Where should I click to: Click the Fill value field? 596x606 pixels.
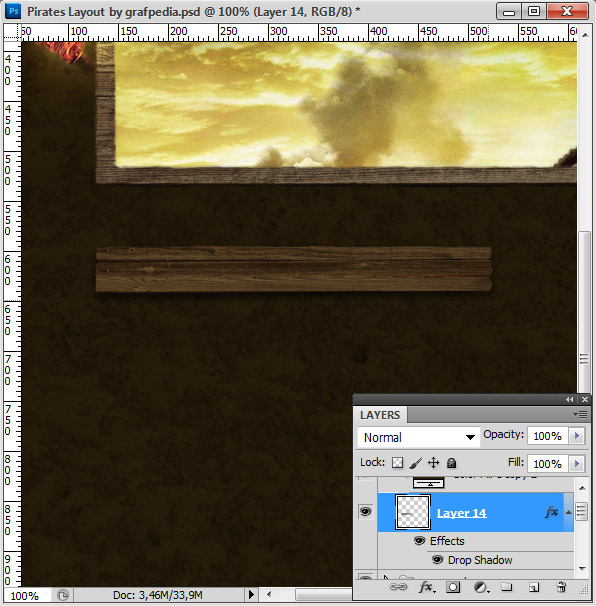click(x=547, y=463)
